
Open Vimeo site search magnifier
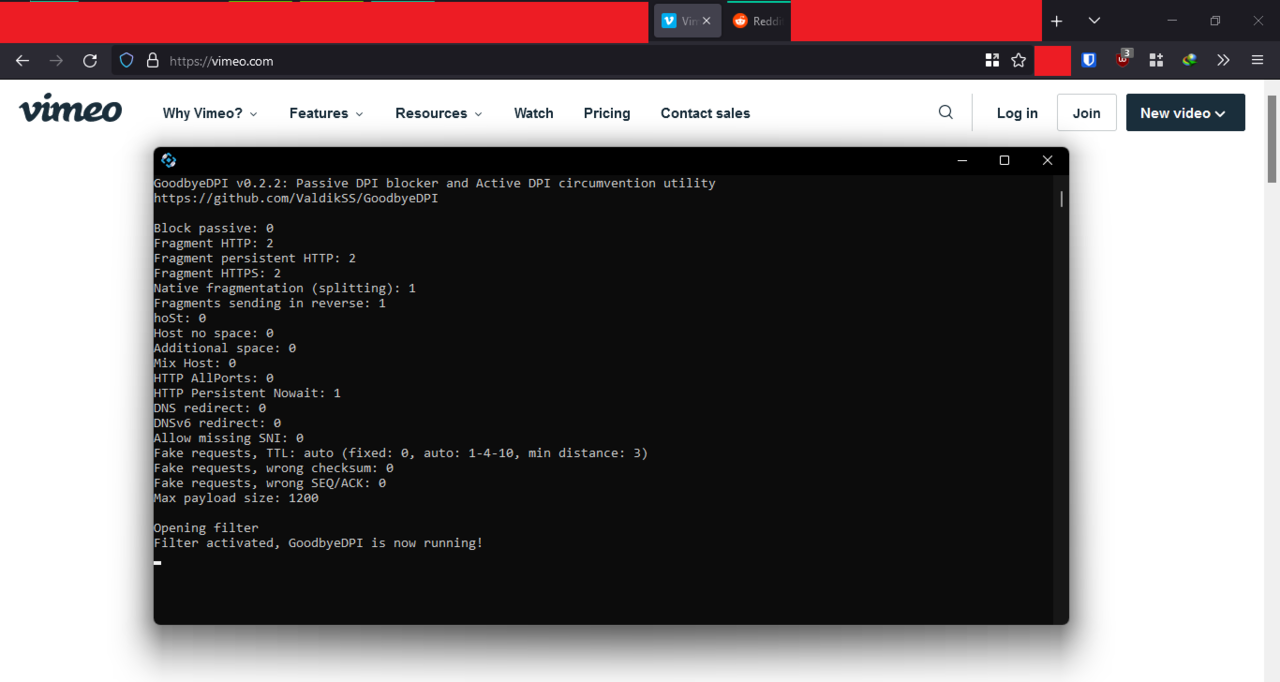pyautogui.click(x=945, y=113)
